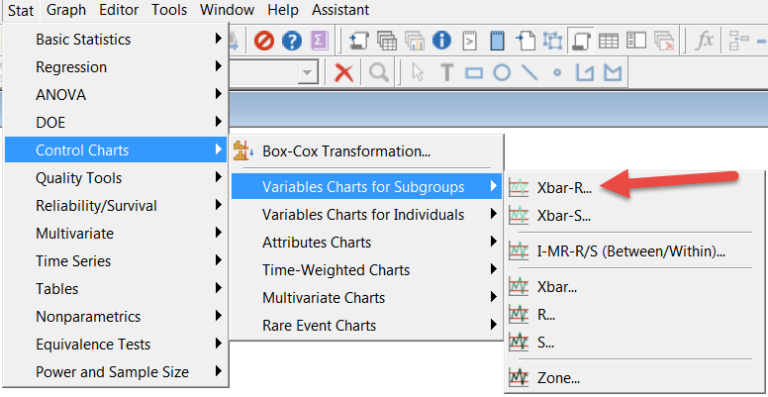Select the ellipse drawing tool
This screenshot has width=768, height=397.
[501, 73]
